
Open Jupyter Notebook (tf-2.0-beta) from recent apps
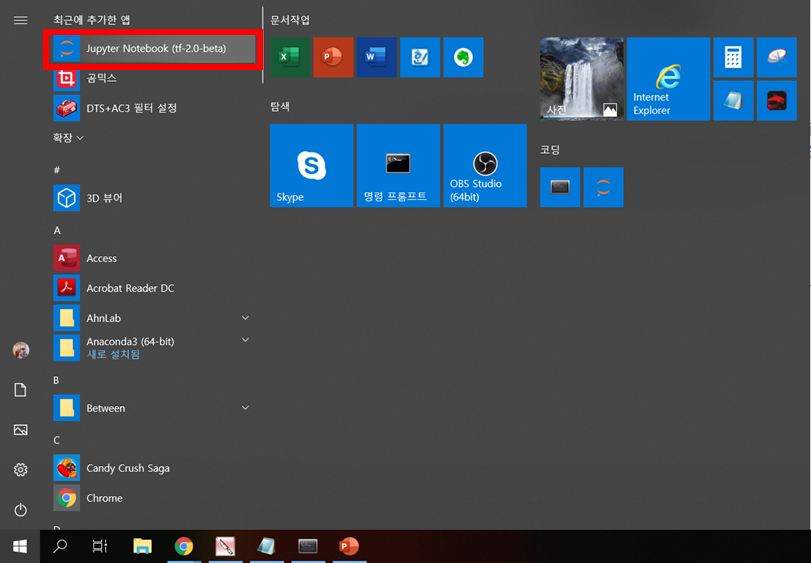(154, 49)
